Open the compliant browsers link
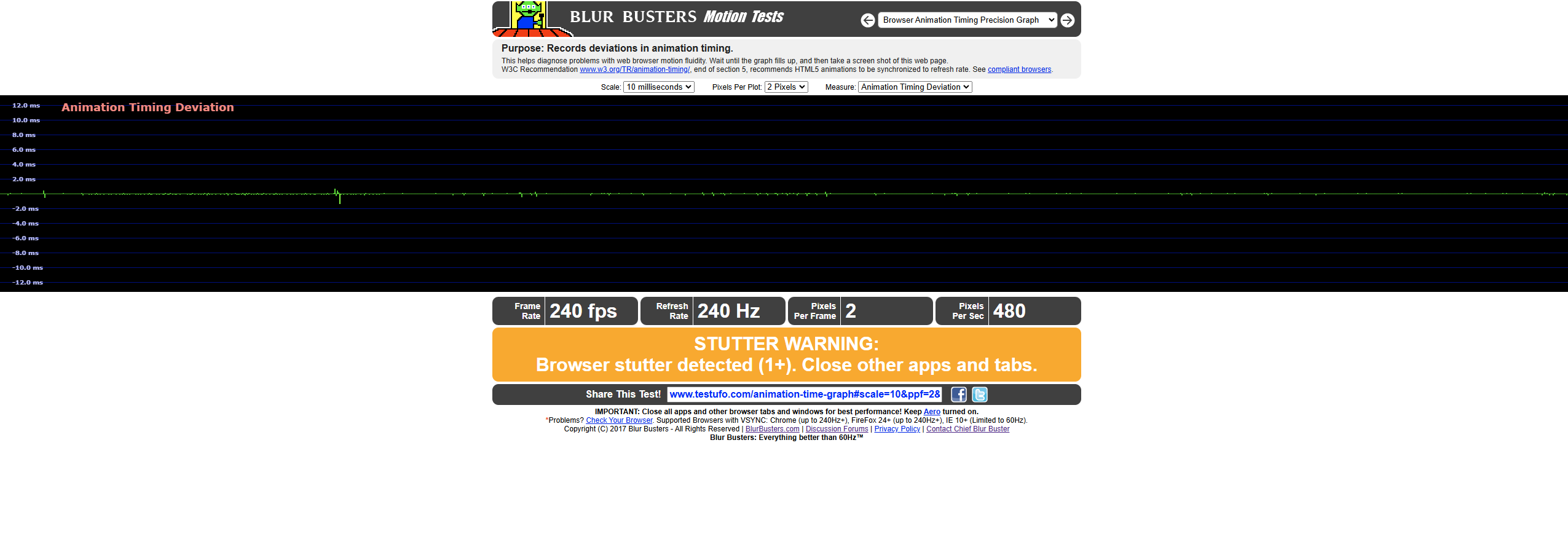This screenshot has height=550, width=1568. pos(1019,69)
